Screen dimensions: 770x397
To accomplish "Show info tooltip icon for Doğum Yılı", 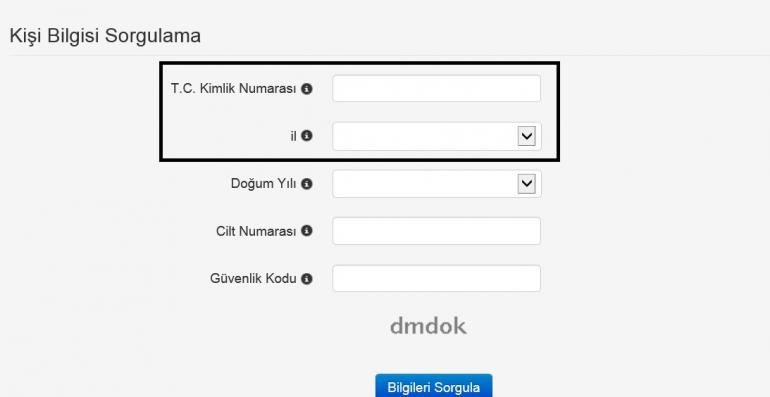I will pyautogui.click(x=307, y=184).
